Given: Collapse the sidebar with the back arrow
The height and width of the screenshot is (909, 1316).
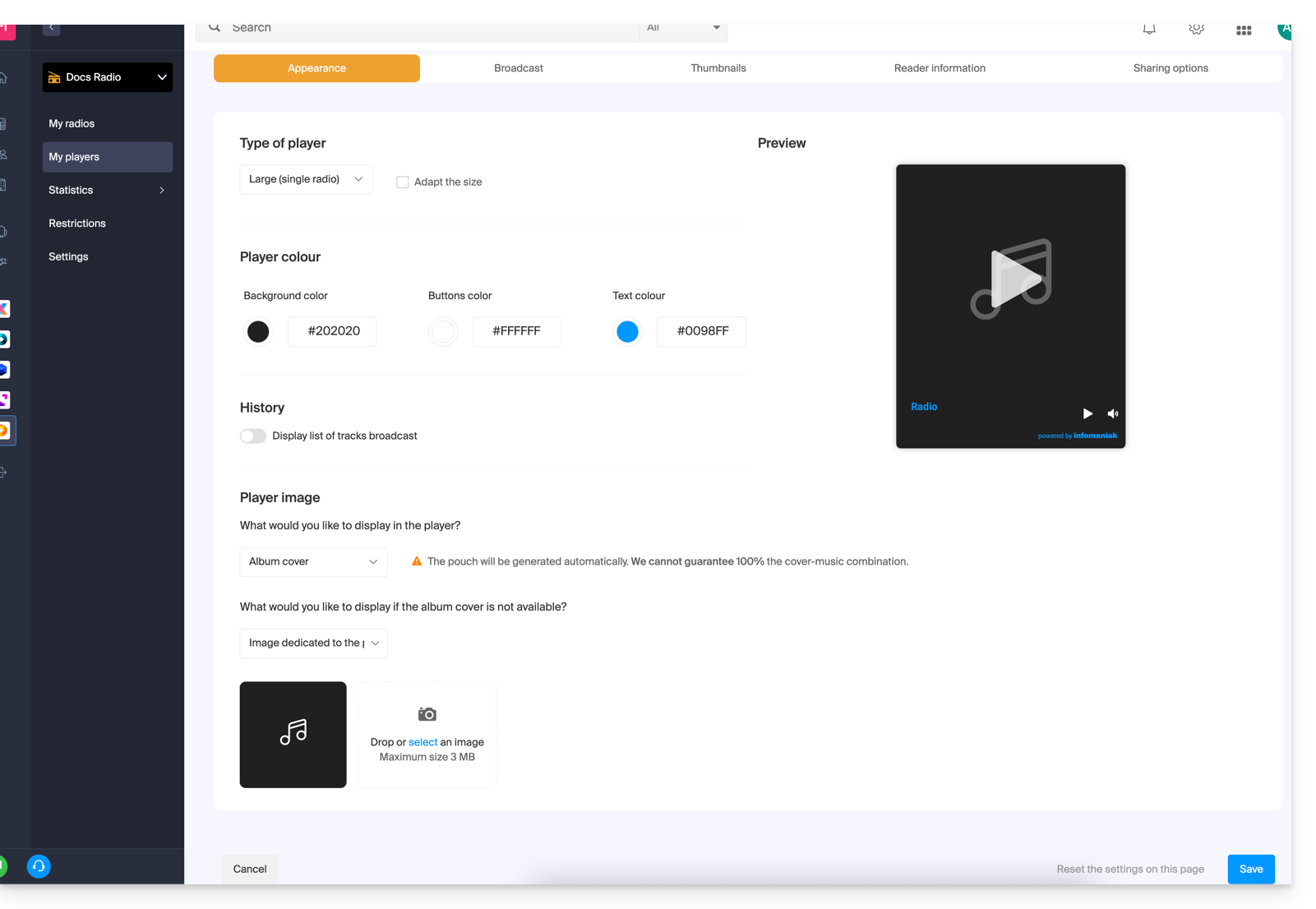Looking at the screenshot, I should pyautogui.click(x=51, y=28).
